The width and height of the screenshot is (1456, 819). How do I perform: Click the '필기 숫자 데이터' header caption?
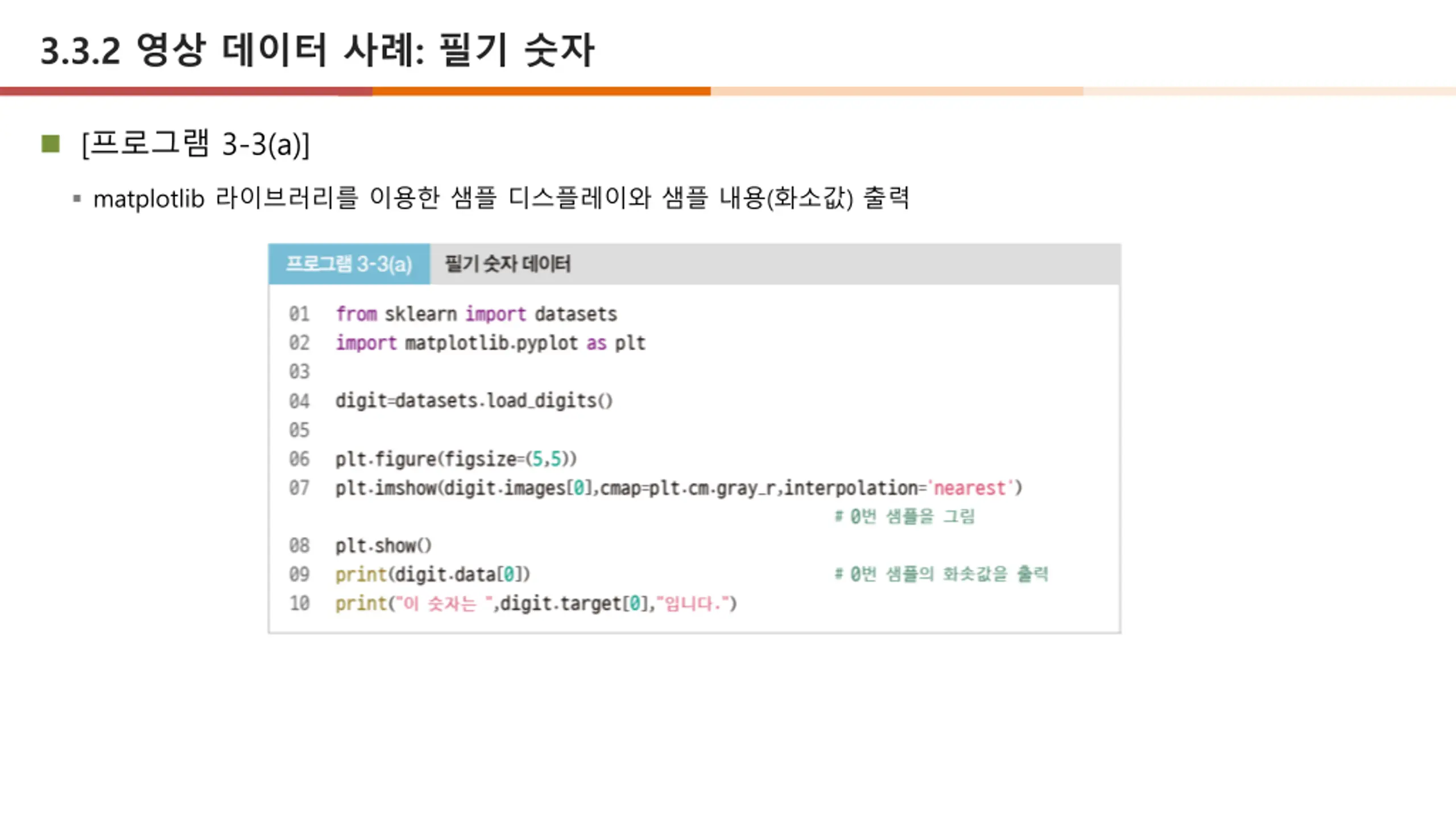[507, 264]
